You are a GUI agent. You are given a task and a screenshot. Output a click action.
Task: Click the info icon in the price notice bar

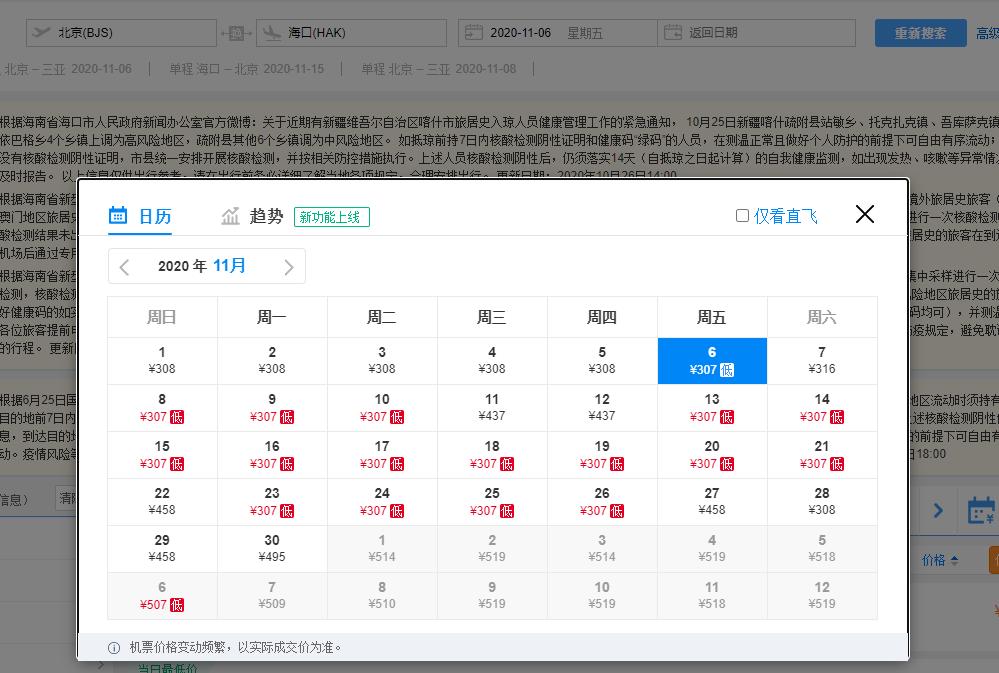pos(113,647)
